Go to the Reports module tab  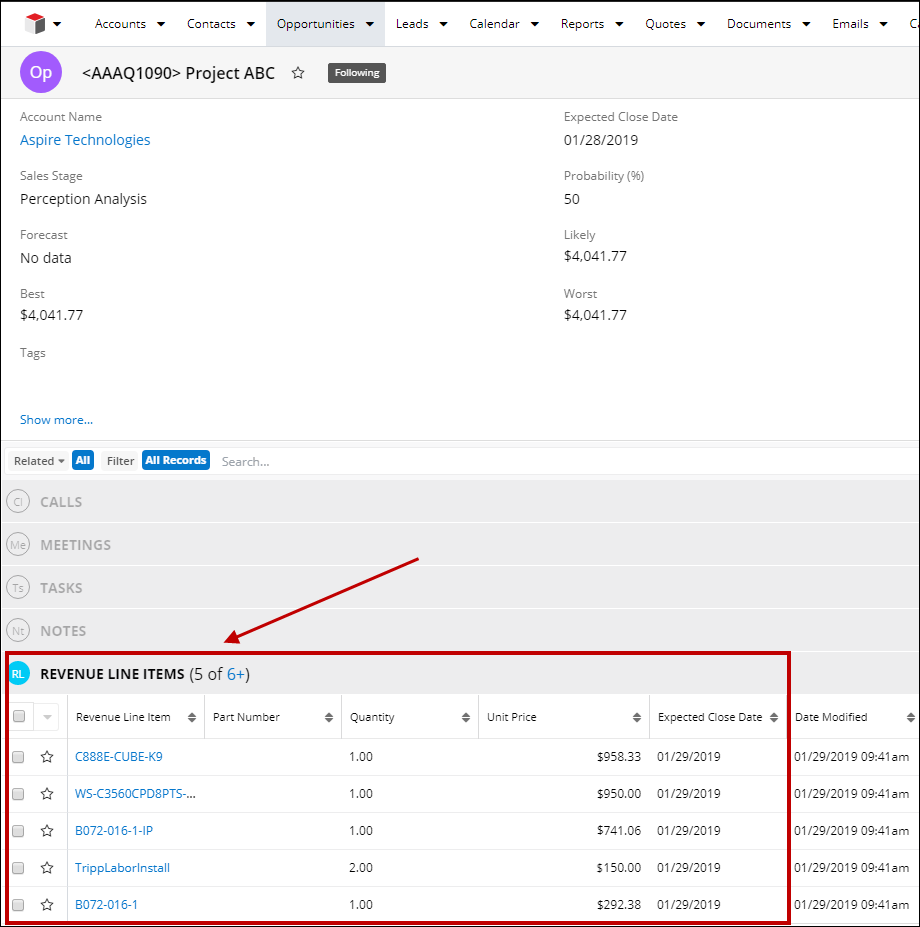click(582, 24)
